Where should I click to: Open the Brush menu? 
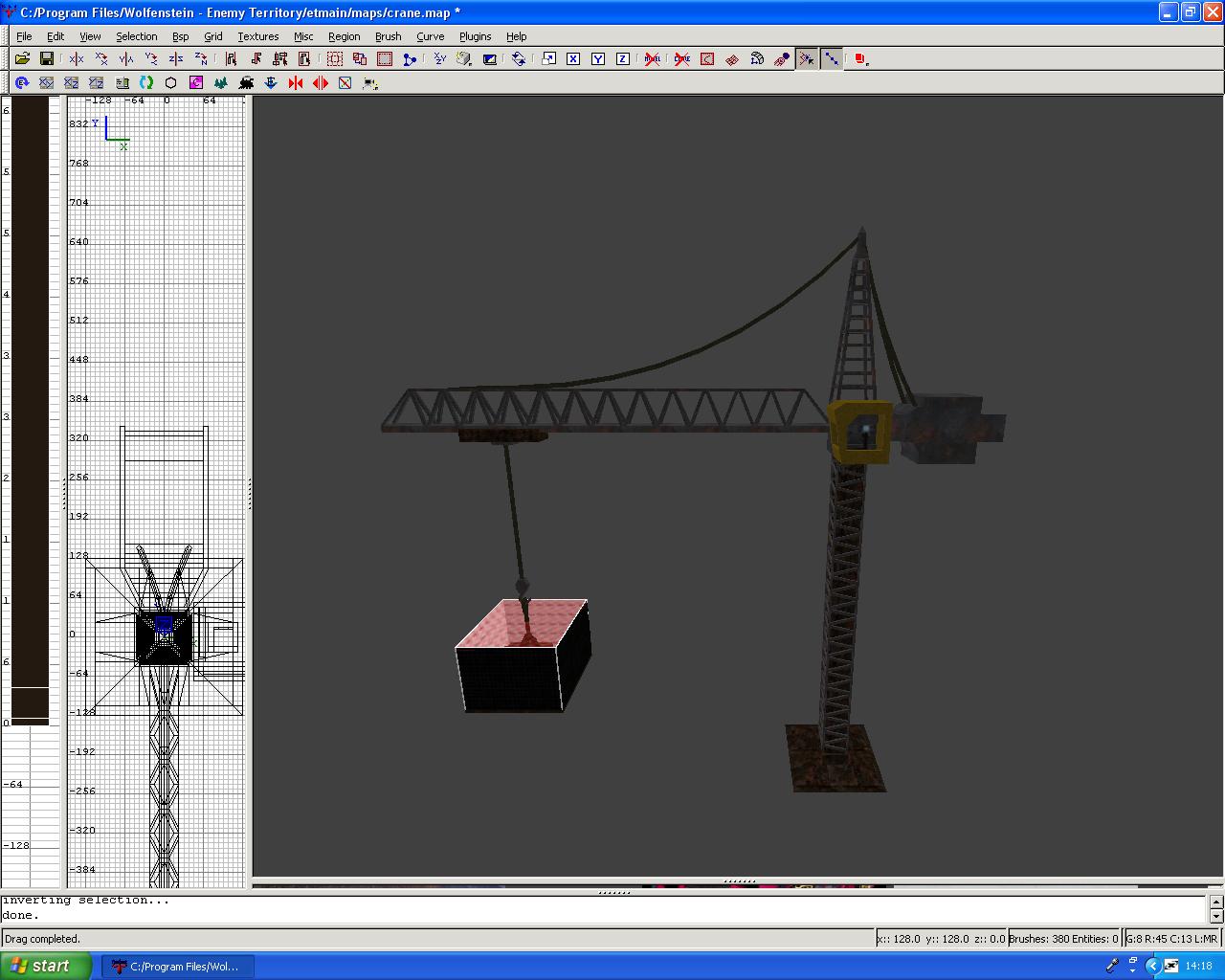388,36
